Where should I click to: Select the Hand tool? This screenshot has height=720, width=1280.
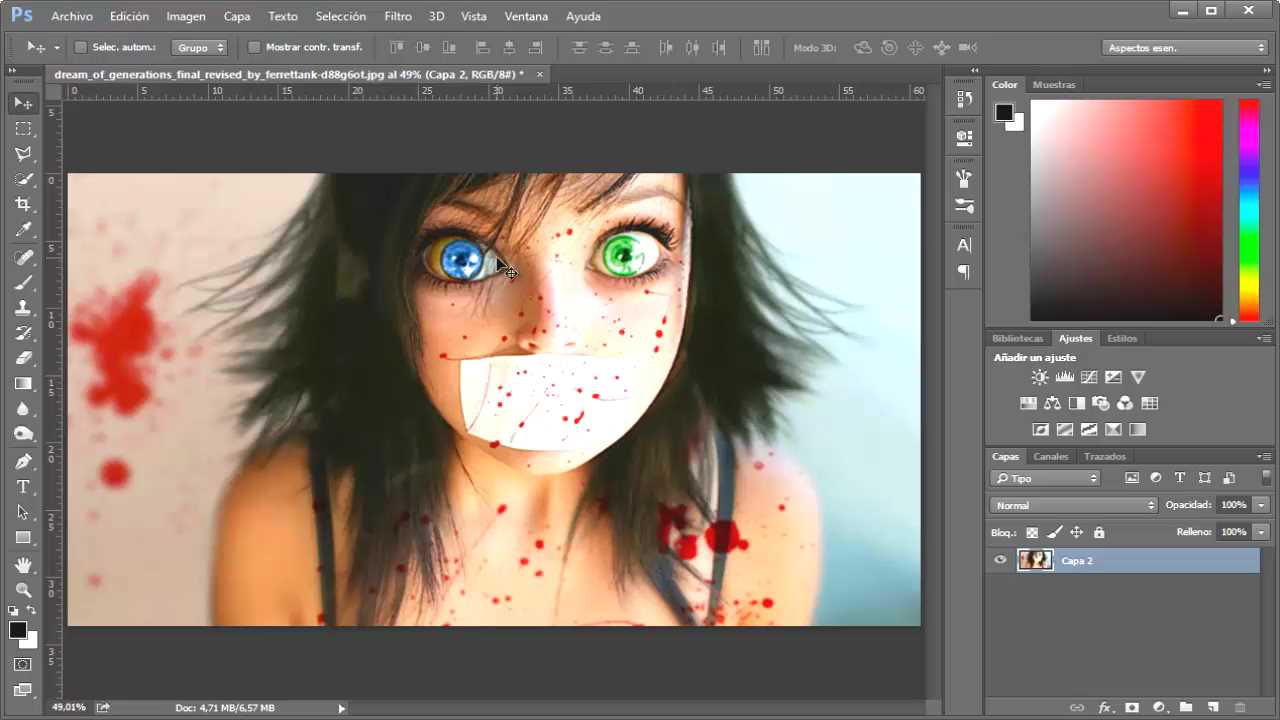click(x=23, y=565)
